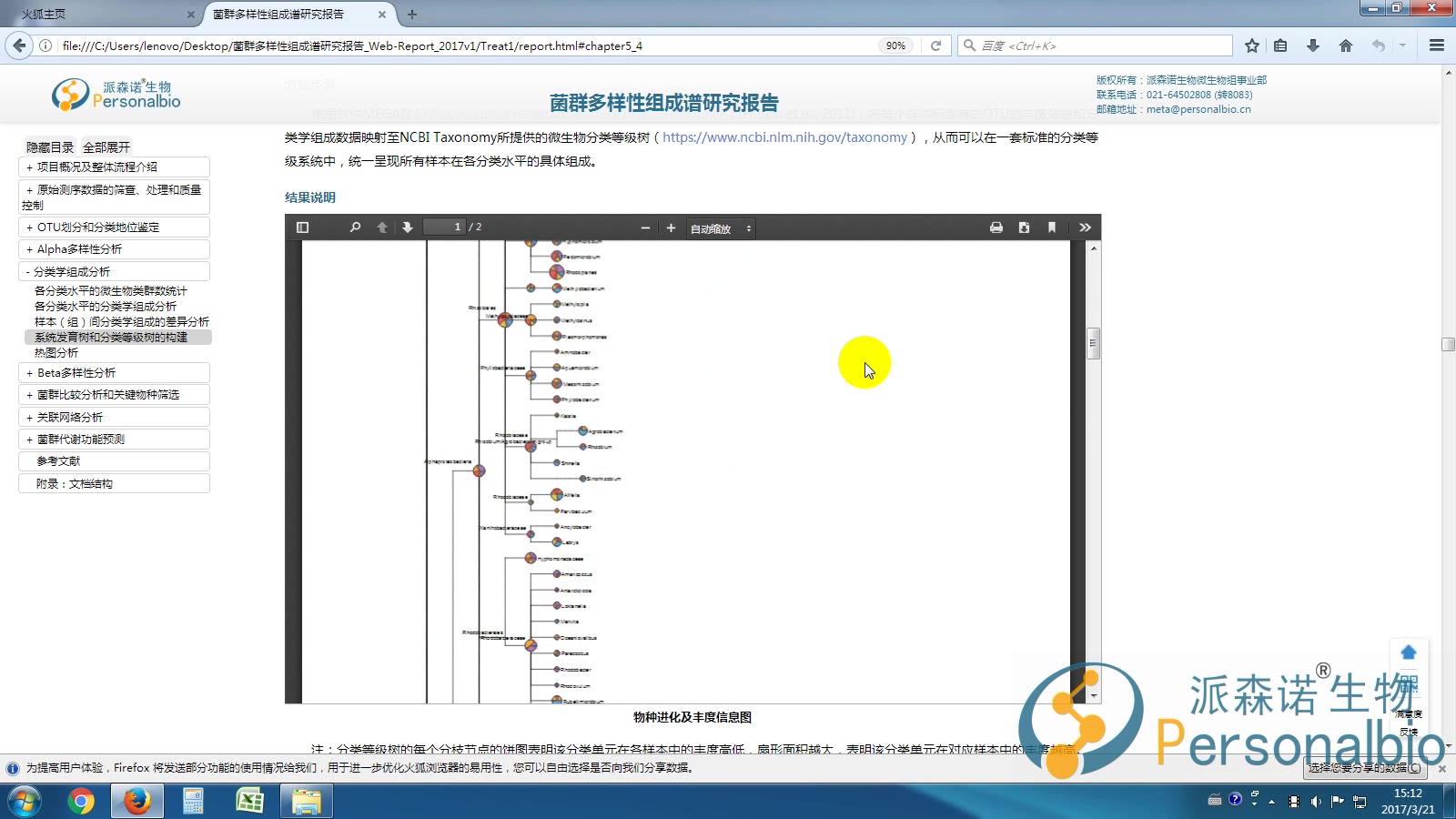Open 各分类水平的分类学组成分析 item
Screen dimensions: 1456x819
click(106, 307)
